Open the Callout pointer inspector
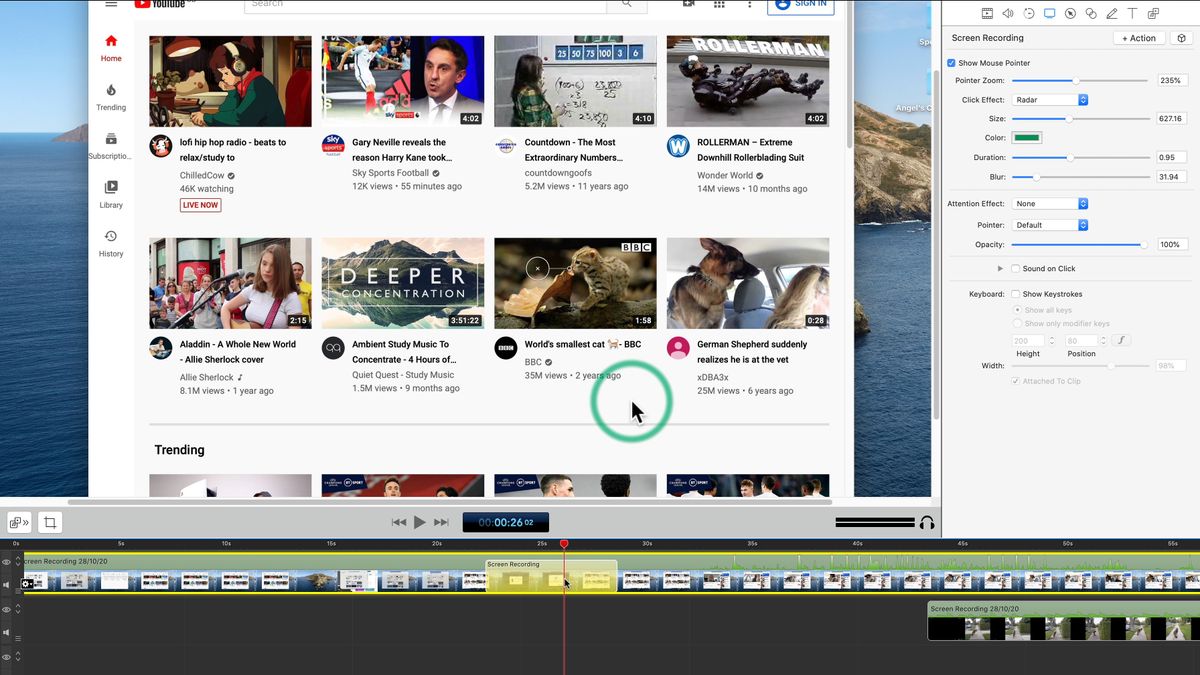 [x=1070, y=13]
